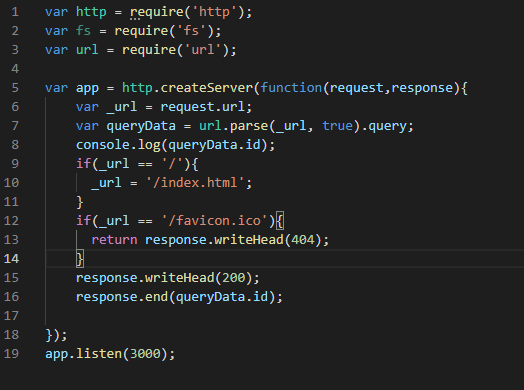Viewport: 524px width, 390px height.
Task: Place cursor on createServer
Action: [207, 88]
